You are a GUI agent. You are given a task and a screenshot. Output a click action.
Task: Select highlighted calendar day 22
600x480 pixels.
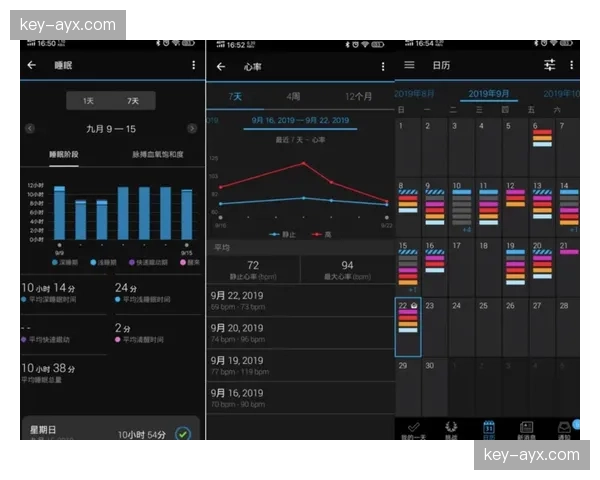click(408, 327)
